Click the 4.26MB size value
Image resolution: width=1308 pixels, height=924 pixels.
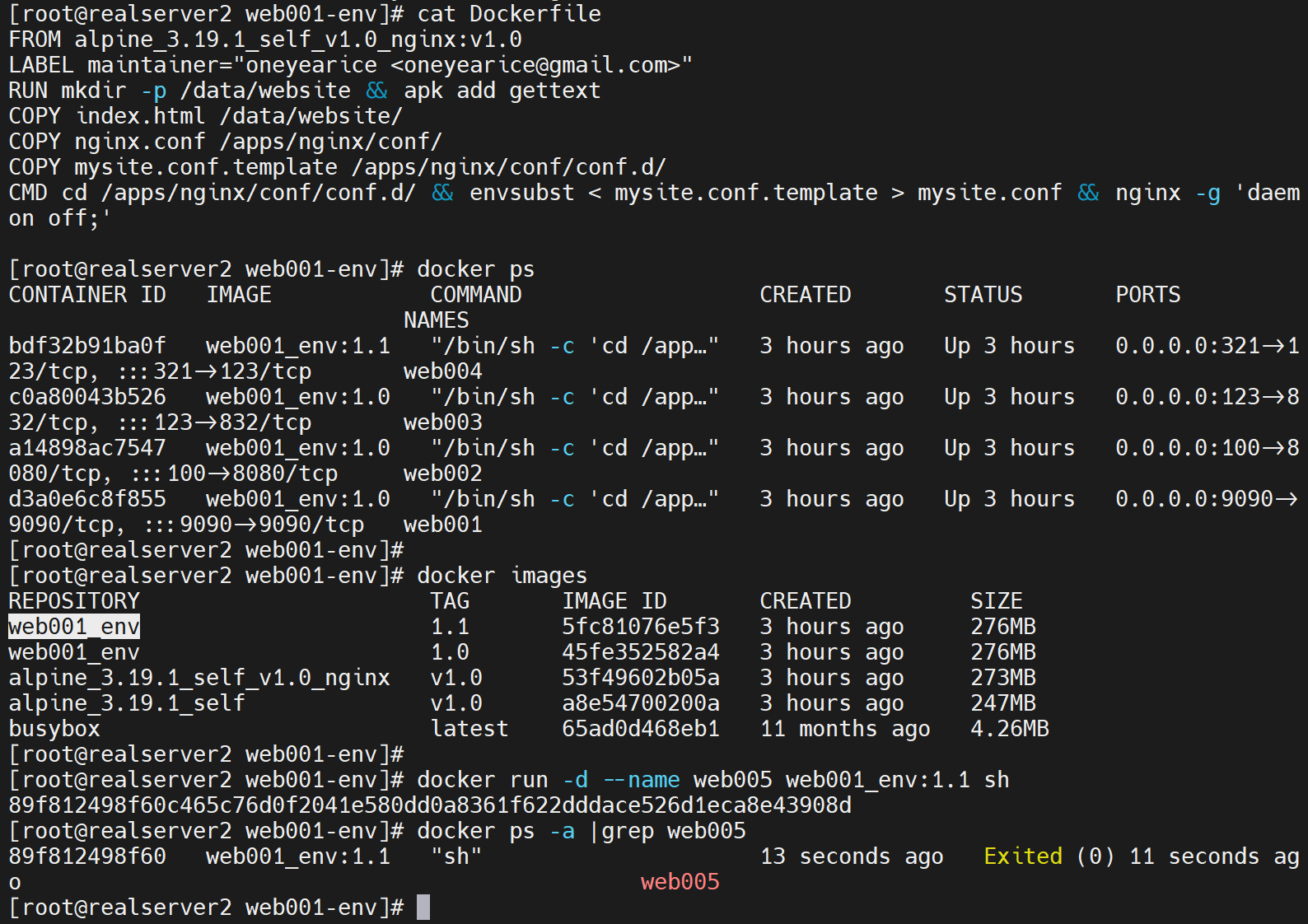1009,729
